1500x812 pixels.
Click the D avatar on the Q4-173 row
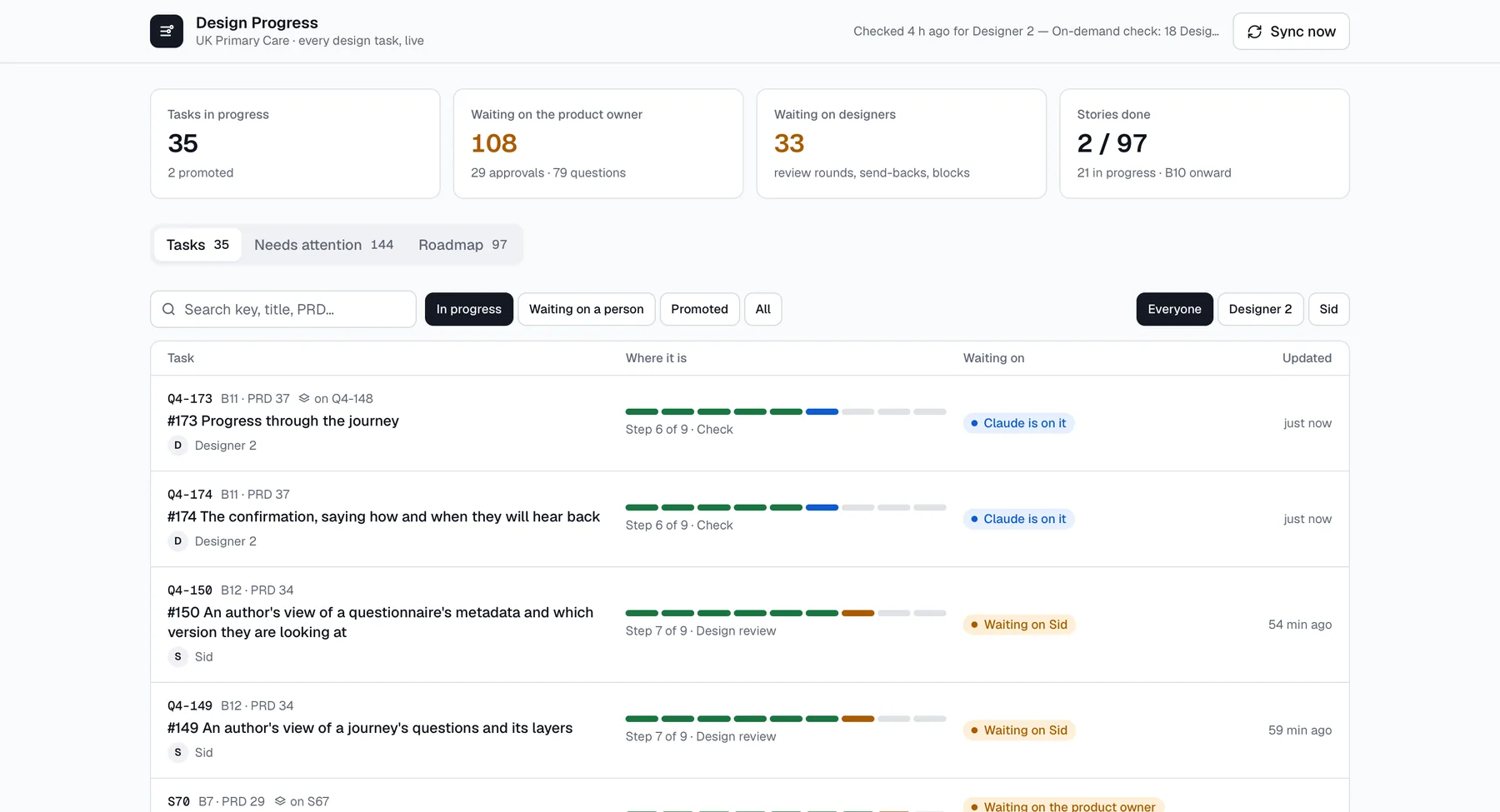point(177,446)
